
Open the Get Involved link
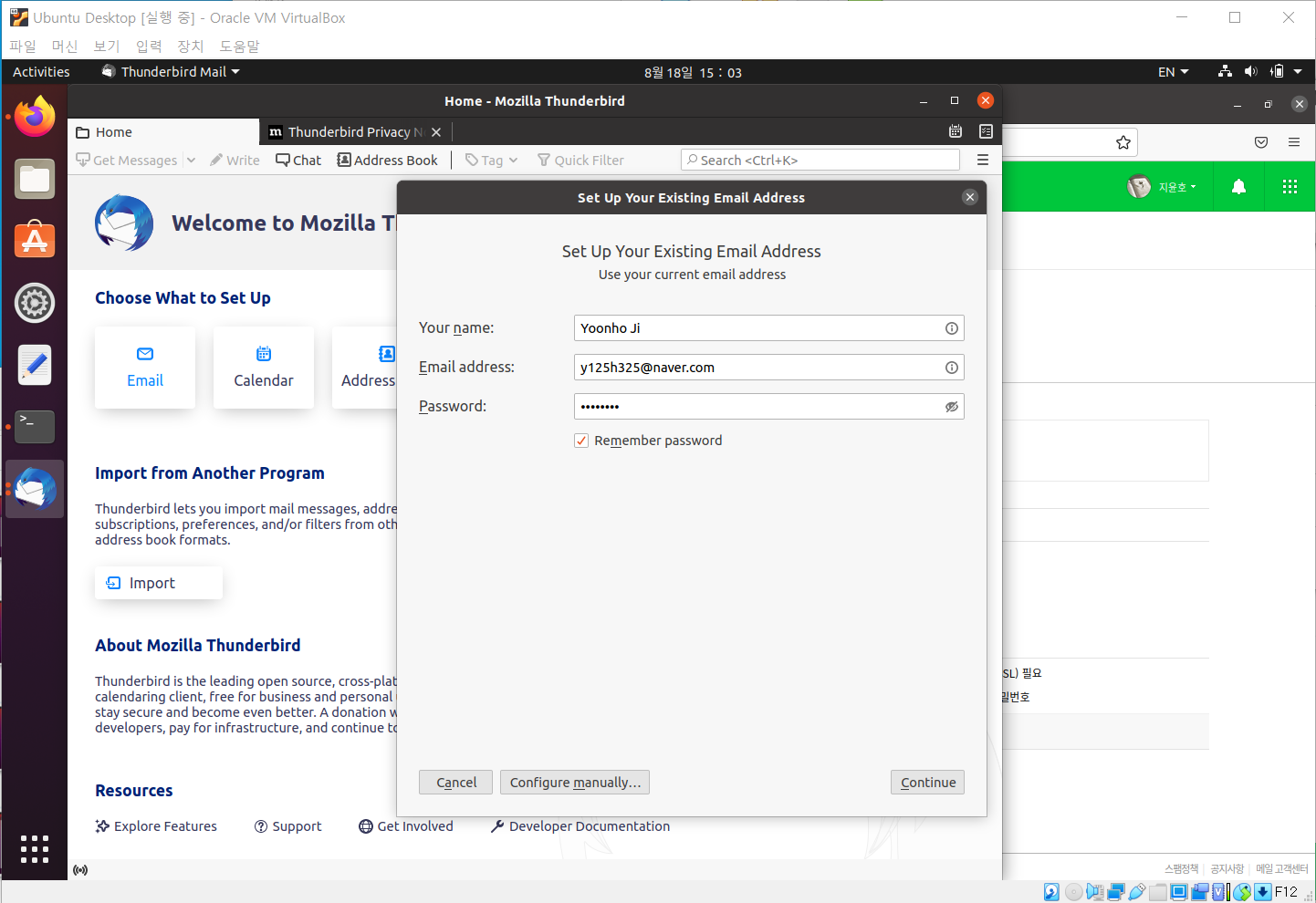(x=406, y=826)
